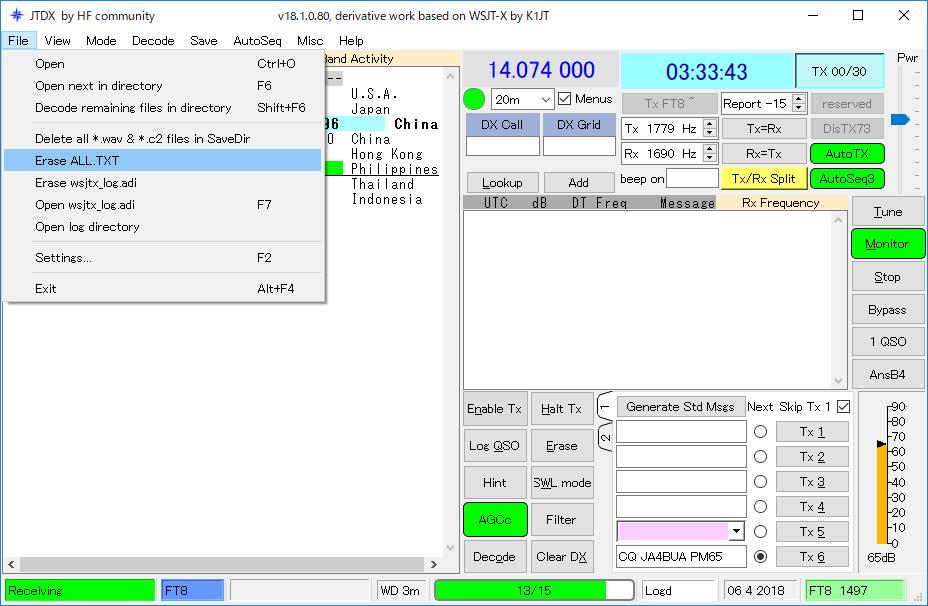Select the Tx 5 Next radio button
The height and width of the screenshot is (606, 928).
[x=761, y=531]
